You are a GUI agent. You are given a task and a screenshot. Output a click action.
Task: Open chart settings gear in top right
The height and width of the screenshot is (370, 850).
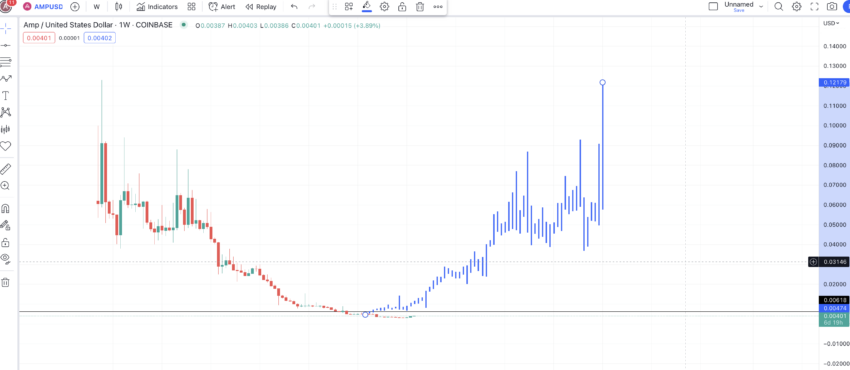click(796, 7)
